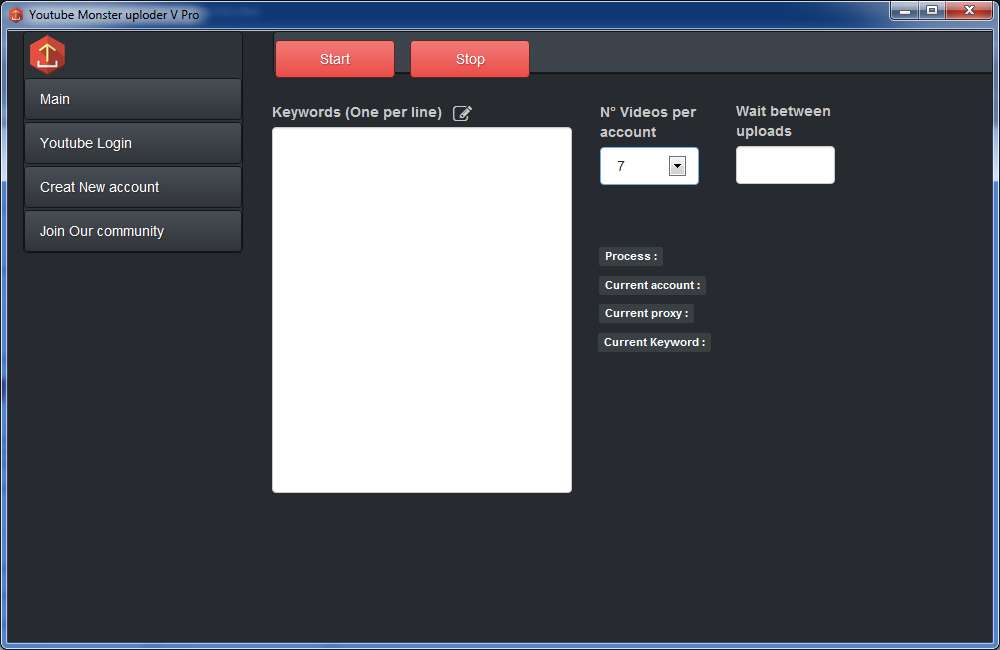1000x650 pixels.
Task: Click the Keywords (One per line) heading
Action: click(357, 112)
